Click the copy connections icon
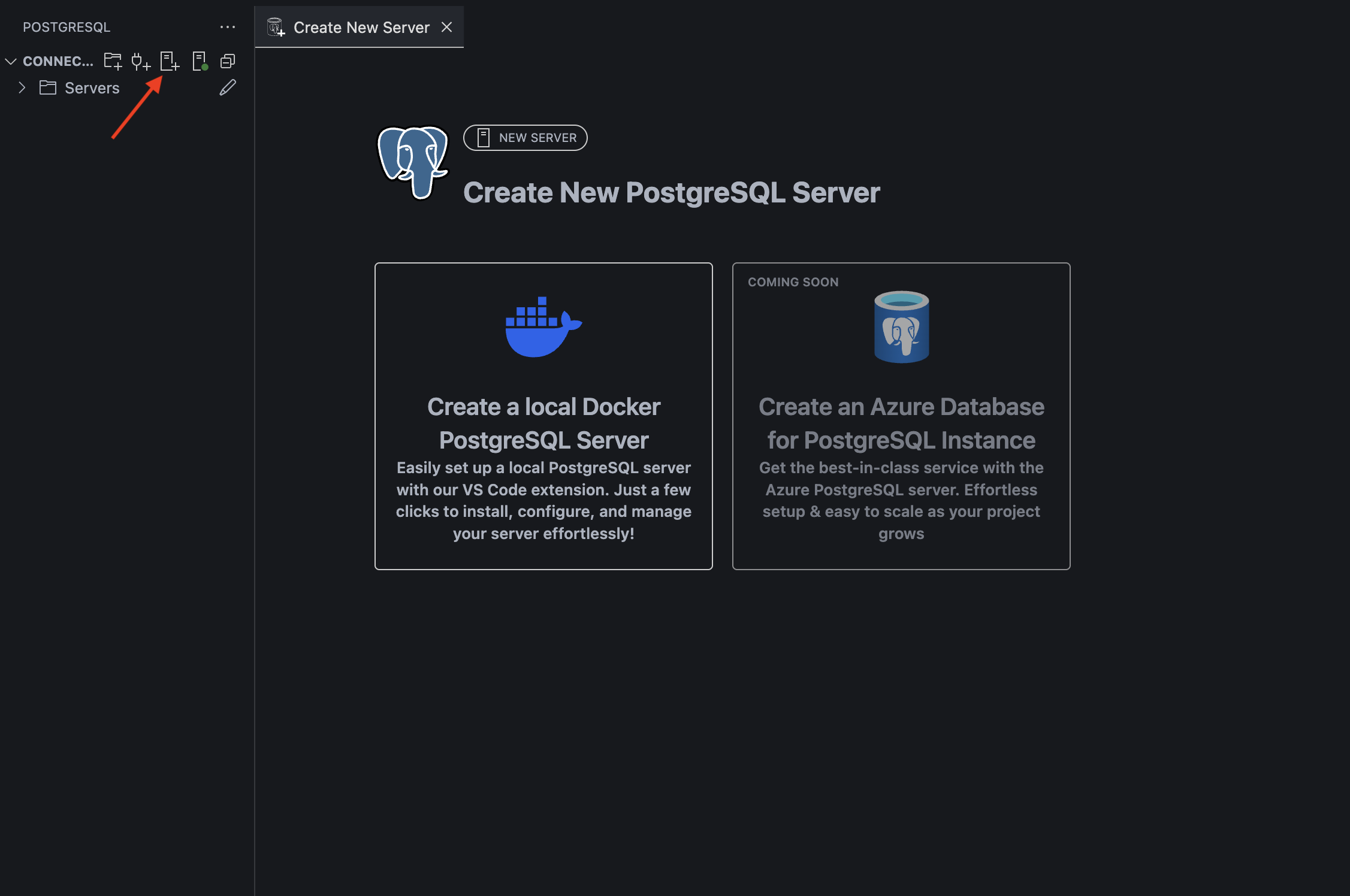Screen dimensions: 1350x896 pos(228,60)
